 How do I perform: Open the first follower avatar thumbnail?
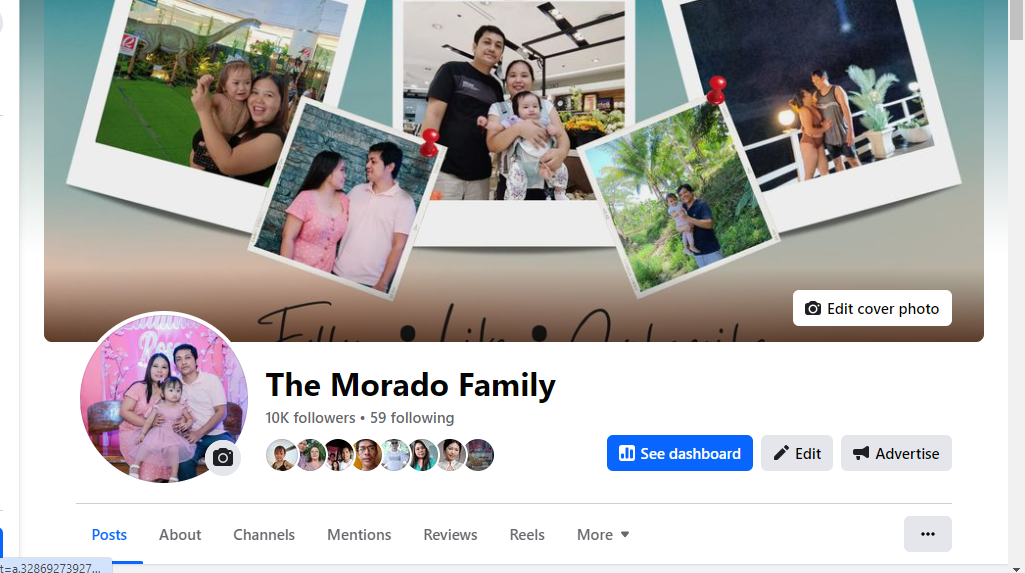coord(281,455)
